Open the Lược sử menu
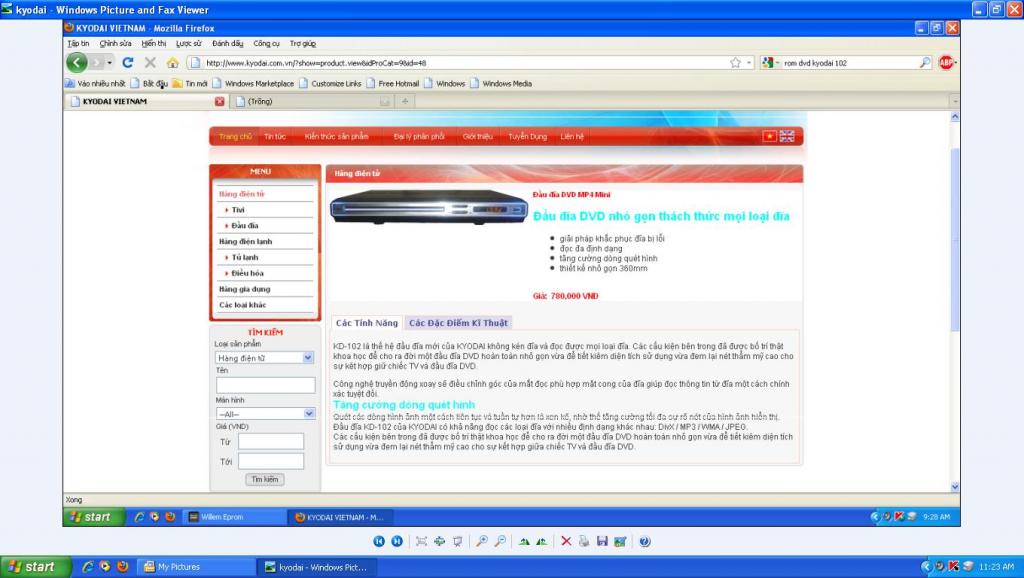Viewport: 1024px width, 578px height. tap(189, 44)
